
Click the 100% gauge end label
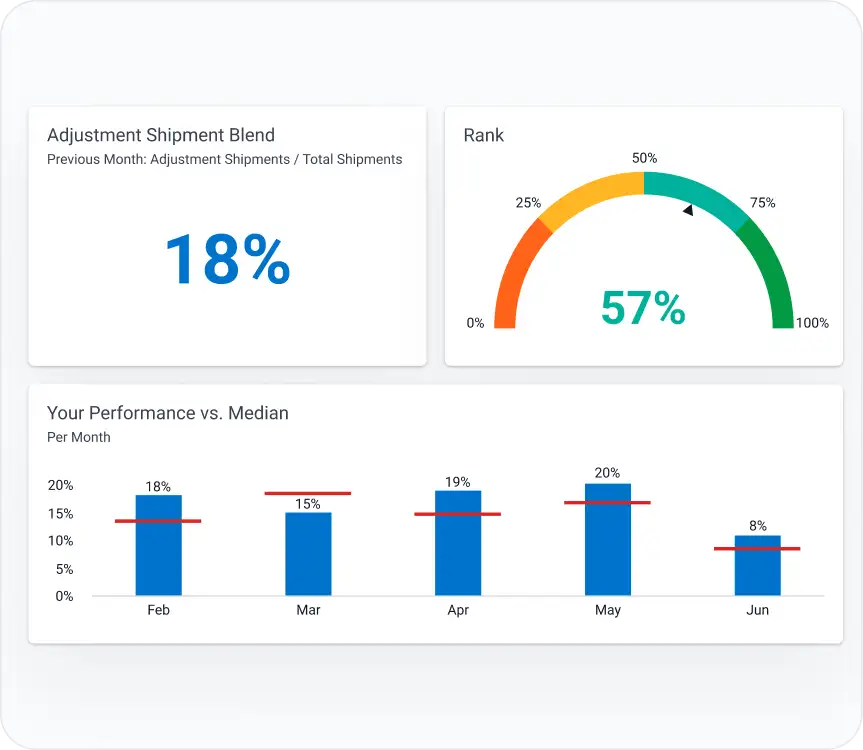coord(812,323)
